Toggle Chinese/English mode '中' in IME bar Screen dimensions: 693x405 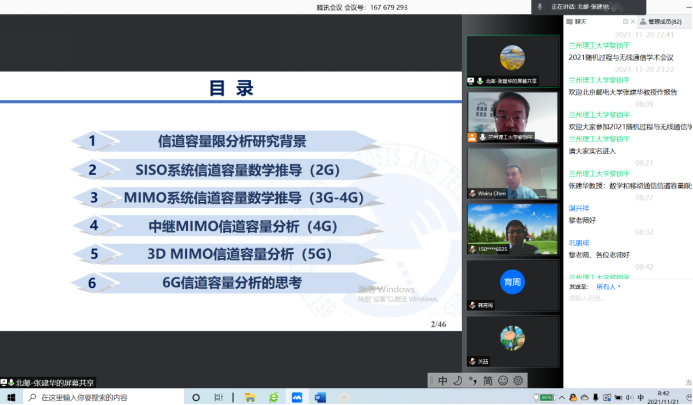click(x=443, y=381)
